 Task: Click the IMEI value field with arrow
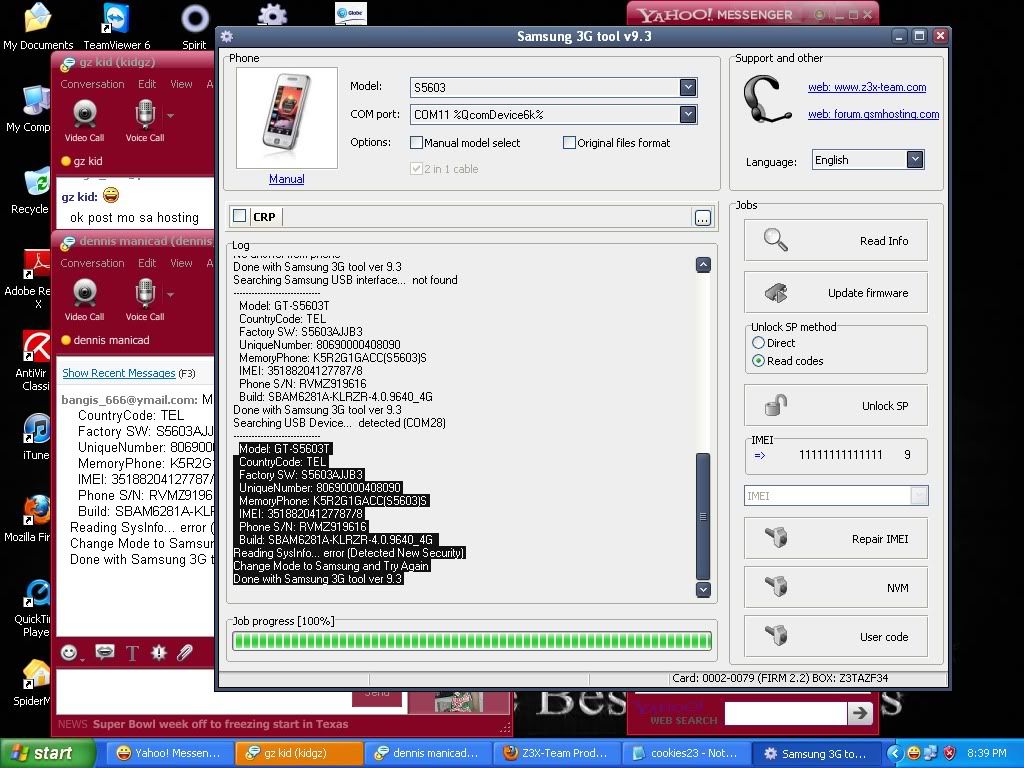tap(836, 455)
